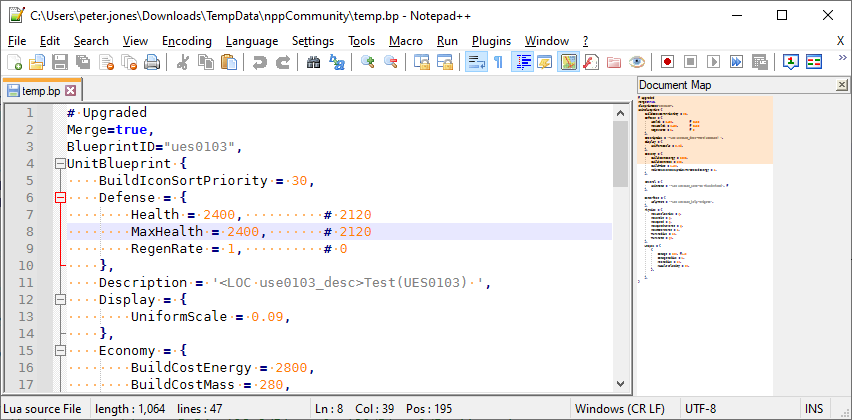Click line number 8 in the margin
Image resolution: width=852 pixels, height=420 pixels.
pyautogui.click(x=28, y=232)
